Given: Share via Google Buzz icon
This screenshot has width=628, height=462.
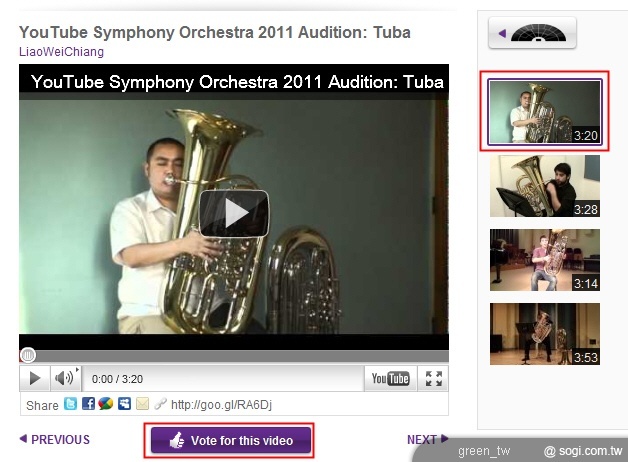Looking at the screenshot, I should point(106,404).
